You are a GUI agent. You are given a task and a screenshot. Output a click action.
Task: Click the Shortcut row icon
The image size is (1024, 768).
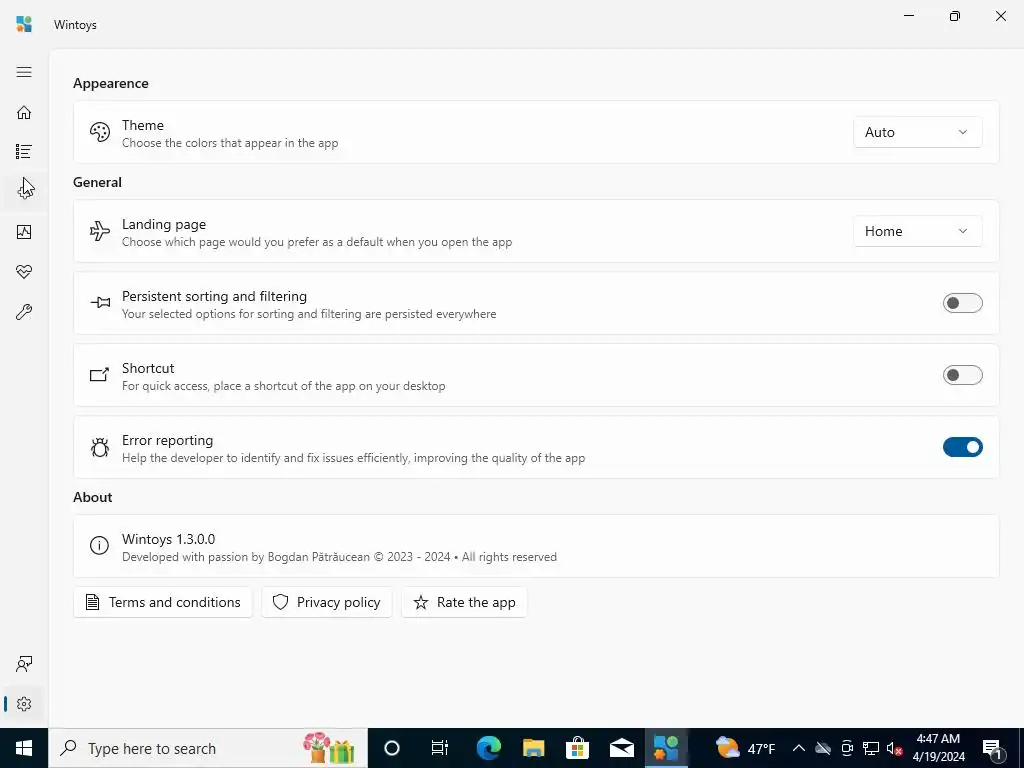coord(100,375)
